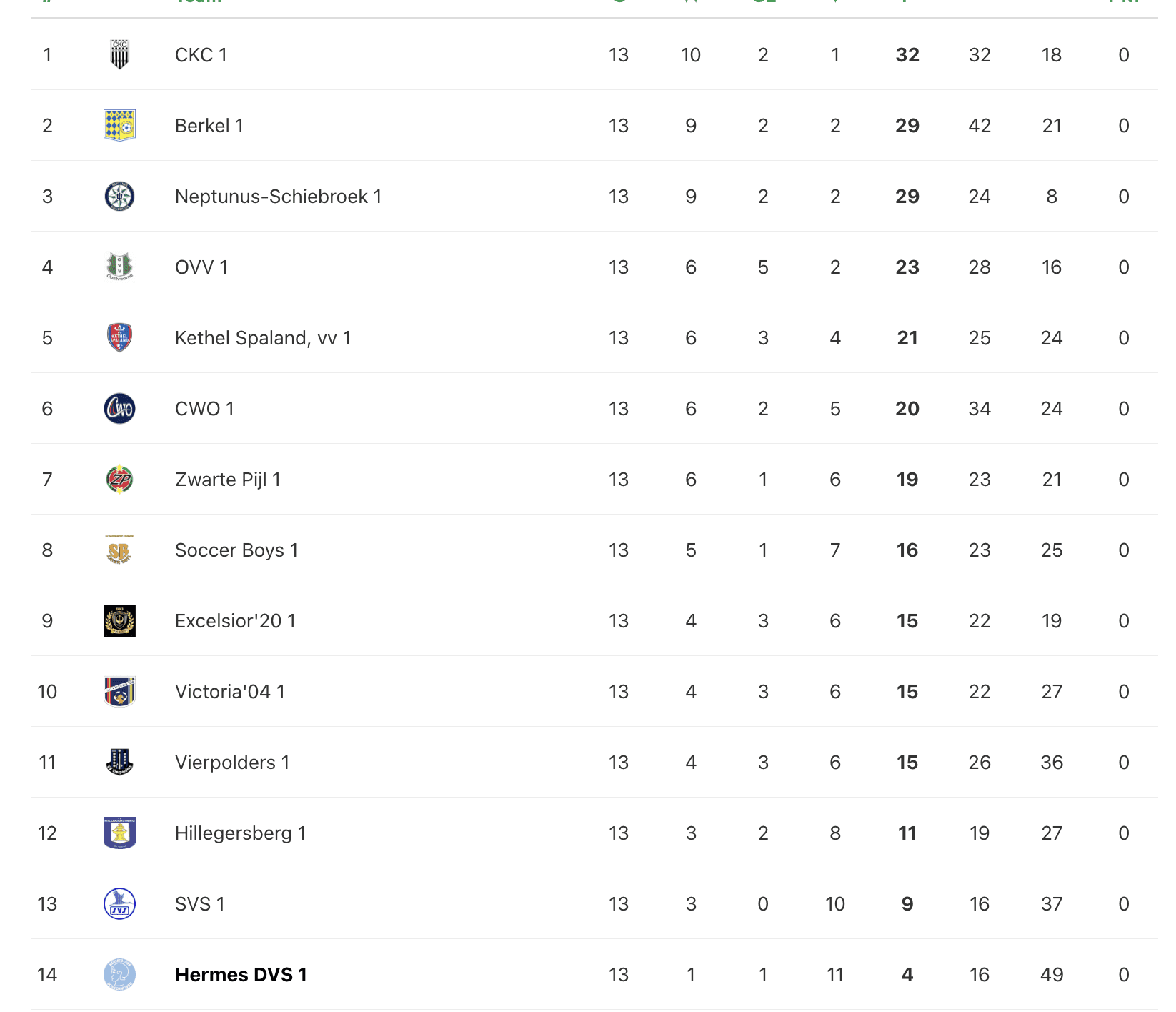The image size is (1176, 1012).
Task: Select the SVS circular logo
Action: (x=119, y=904)
